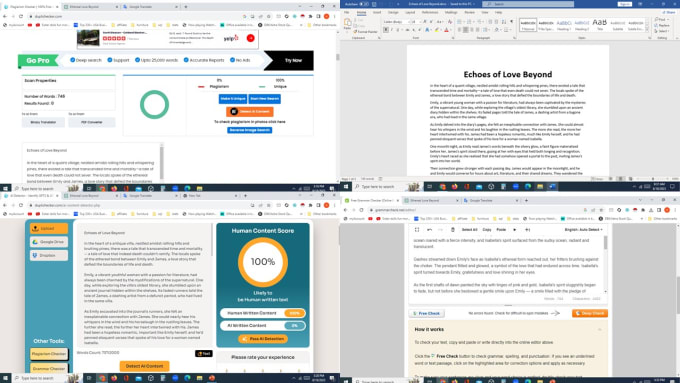Click Replace in Word Editing group
The image size is (680, 383).
(x=663, y=26)
